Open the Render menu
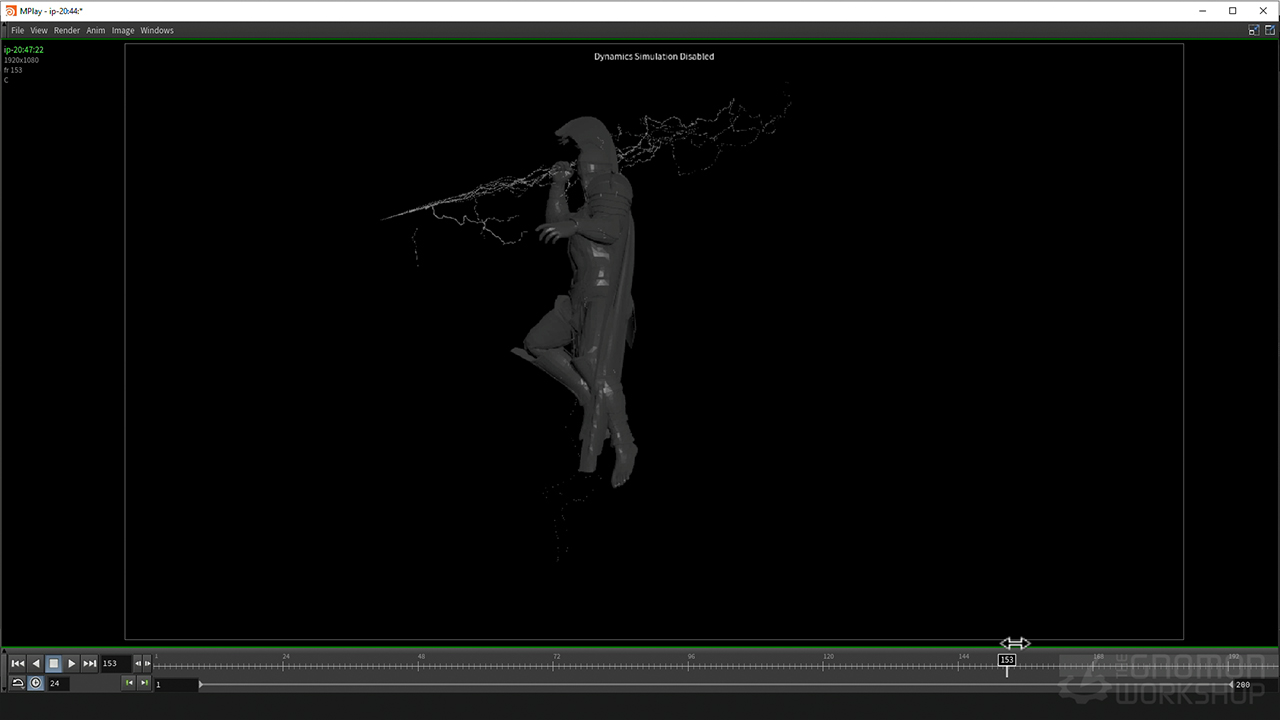The image size is (1280, 720). point(67,30)
